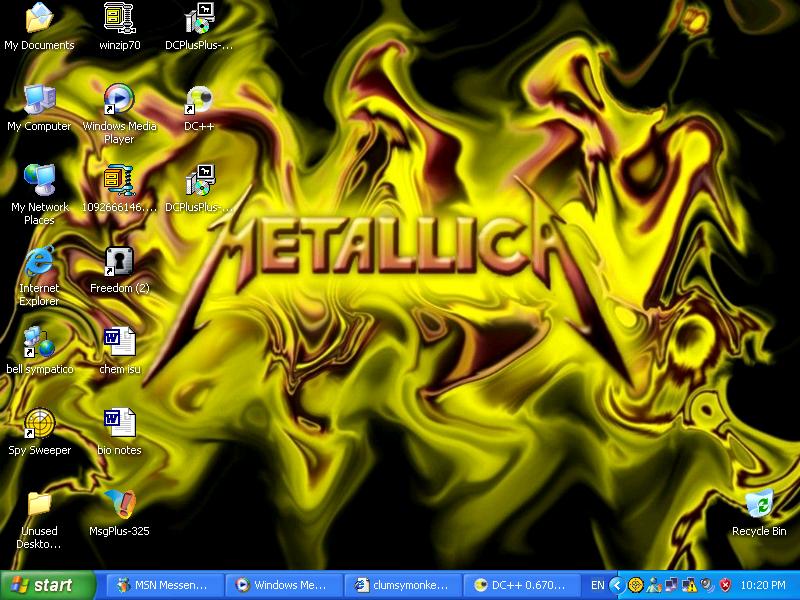The height and width of the screenshot is (600, 800).
Task: Click the red Security Center shield tray icon
Action: [725, 585]
